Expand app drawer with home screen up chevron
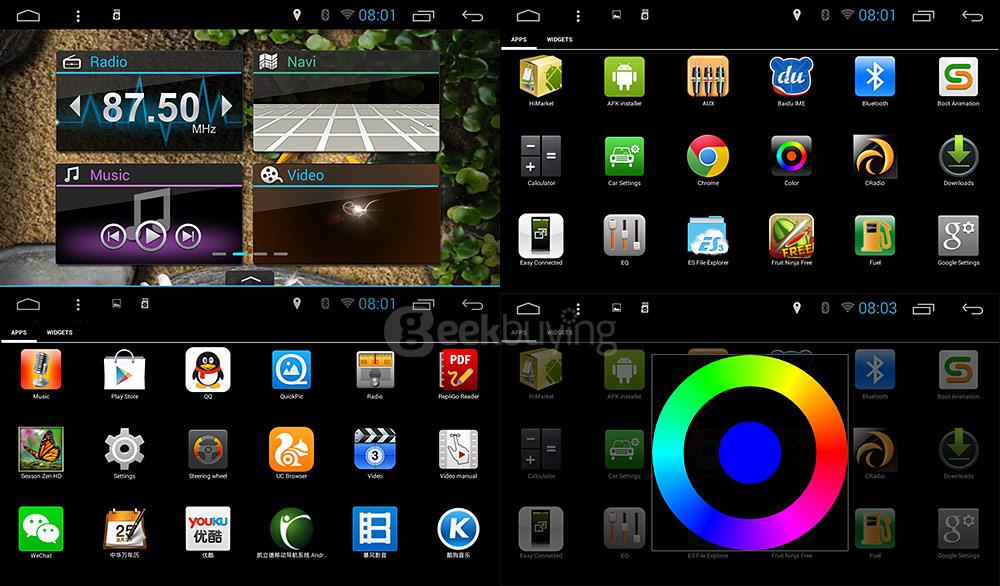Screen dimensions: 1000x586 [x=251, y=279]
